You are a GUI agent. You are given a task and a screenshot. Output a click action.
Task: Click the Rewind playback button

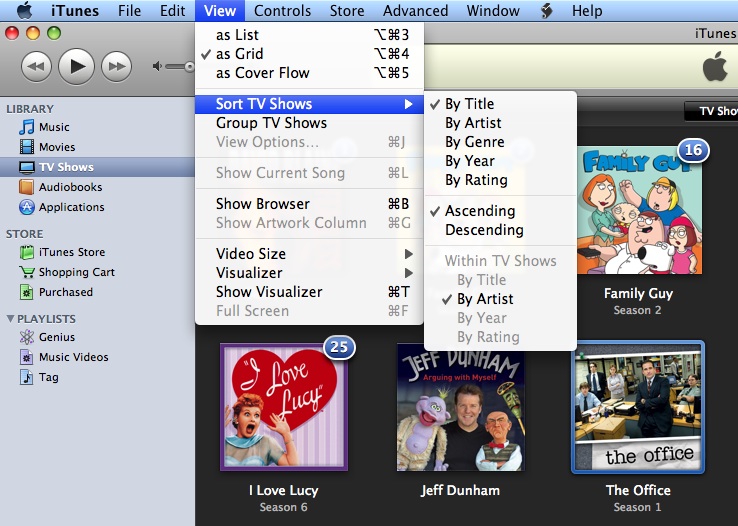pos(36,66)
